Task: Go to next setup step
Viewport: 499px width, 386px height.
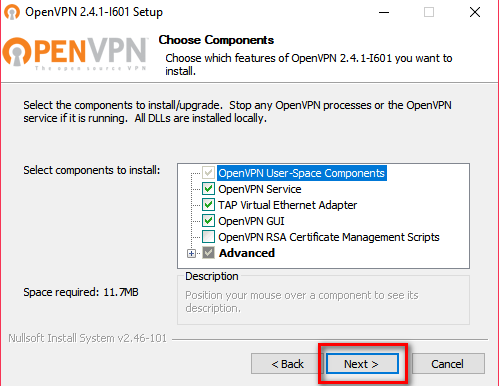Action: pyautogui.click(x=362, y=364)
